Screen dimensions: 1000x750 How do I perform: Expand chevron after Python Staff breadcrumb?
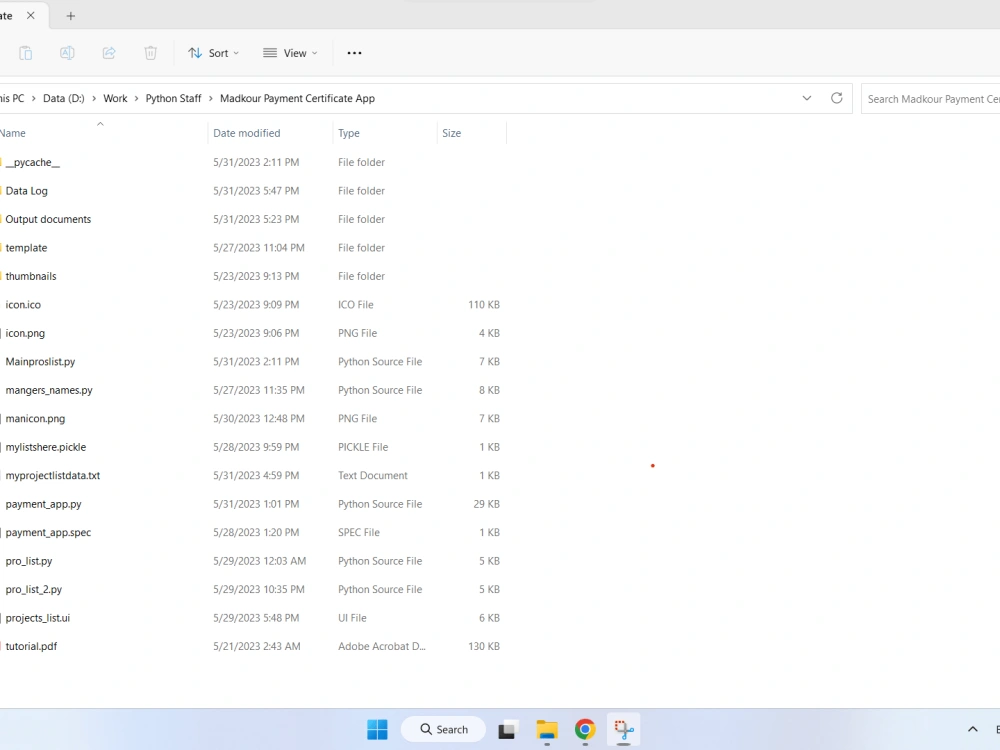tap(210, 98)
